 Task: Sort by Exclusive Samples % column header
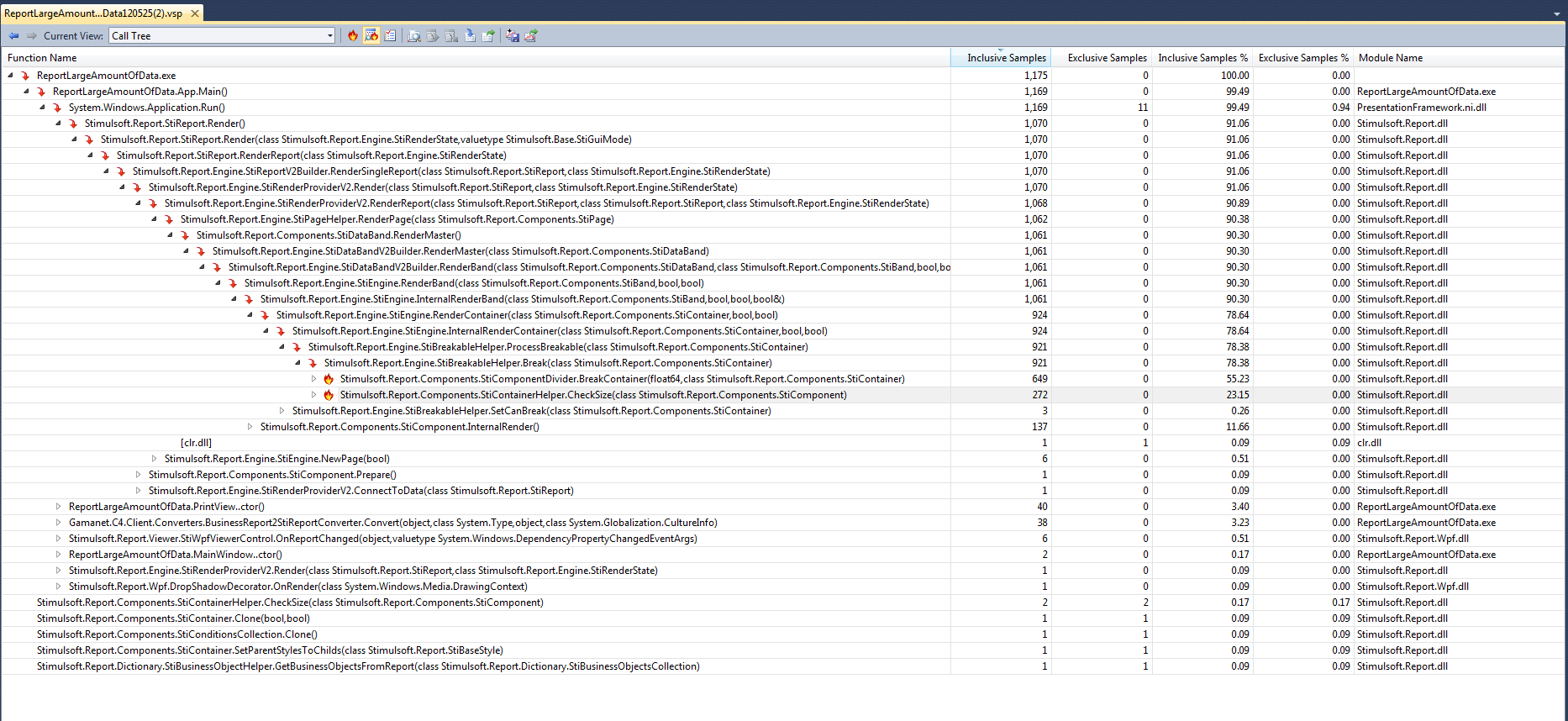click(1303, 58)
